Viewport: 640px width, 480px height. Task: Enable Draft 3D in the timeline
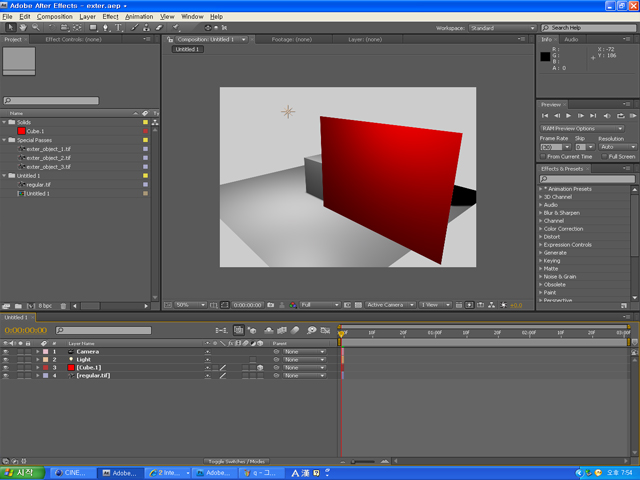tap(252, 330)
